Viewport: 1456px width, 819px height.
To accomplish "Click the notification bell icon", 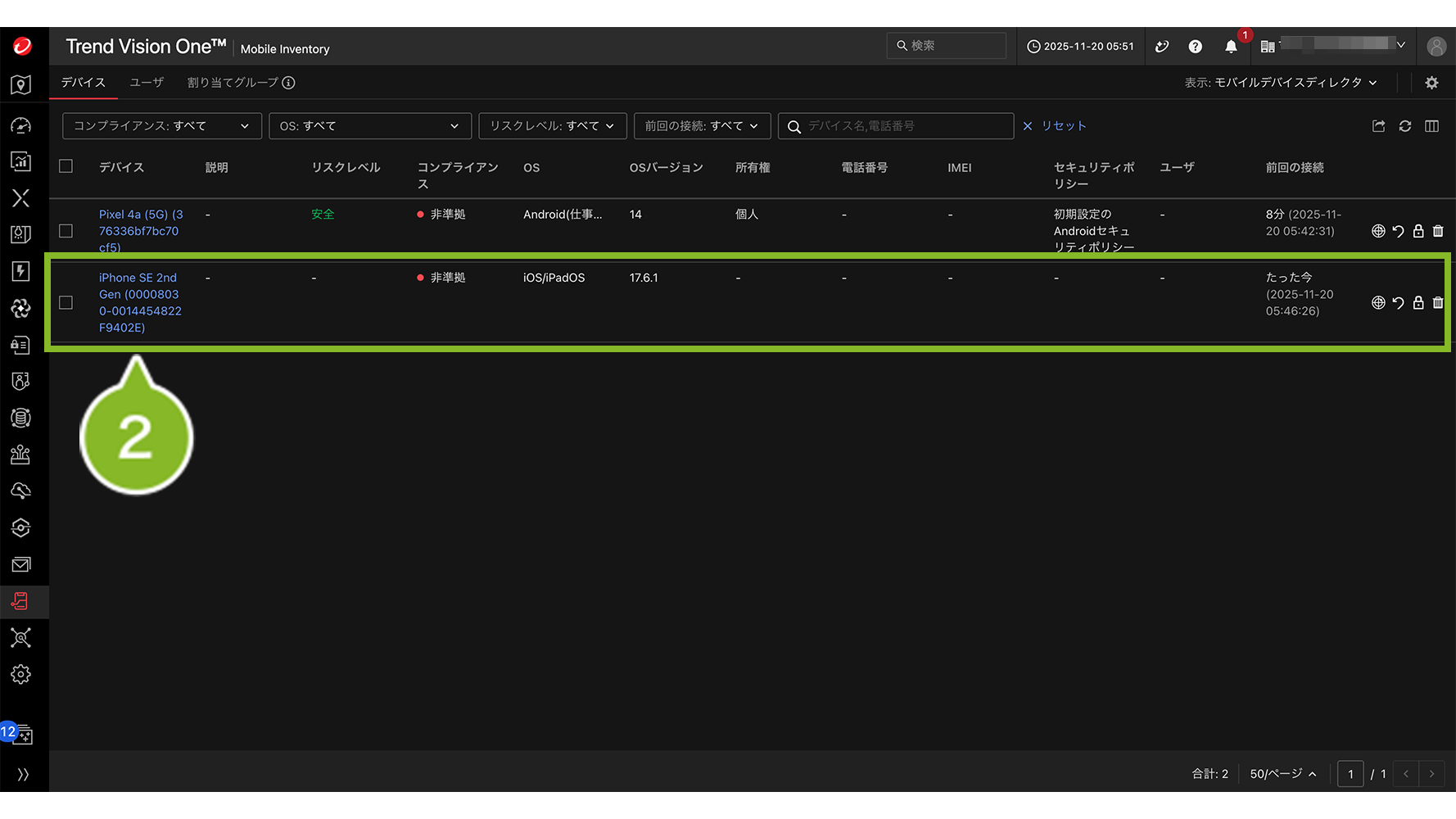I will point(1230,47).
